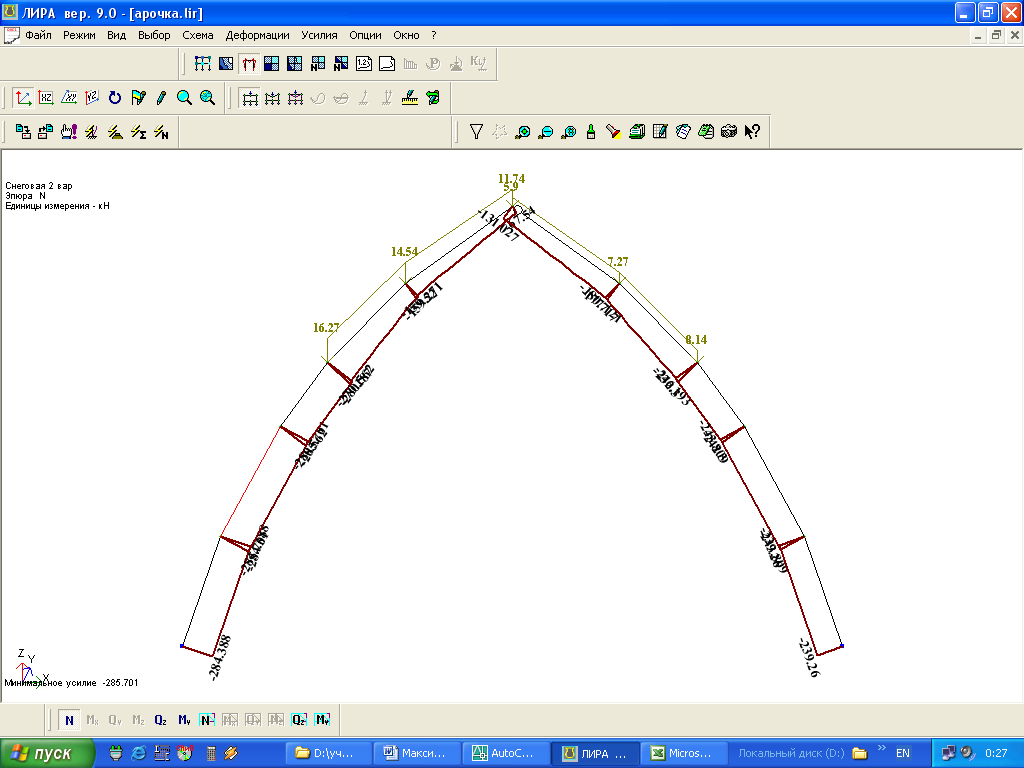Click the blank document curve icon
The width and height of the screenshot is (1024, 768).
pos(387,63)
